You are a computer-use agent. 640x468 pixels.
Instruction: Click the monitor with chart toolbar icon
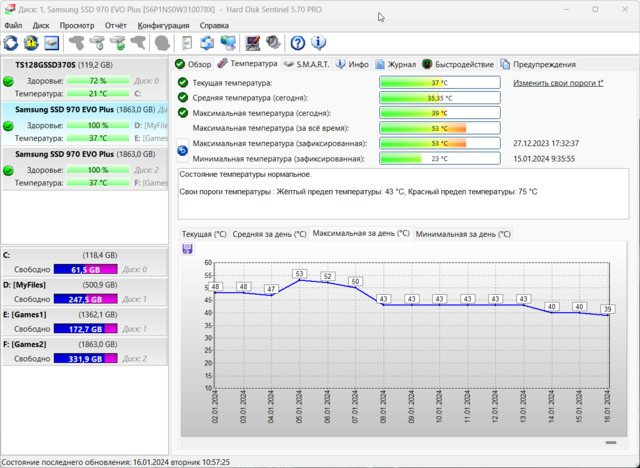(251, 43)
